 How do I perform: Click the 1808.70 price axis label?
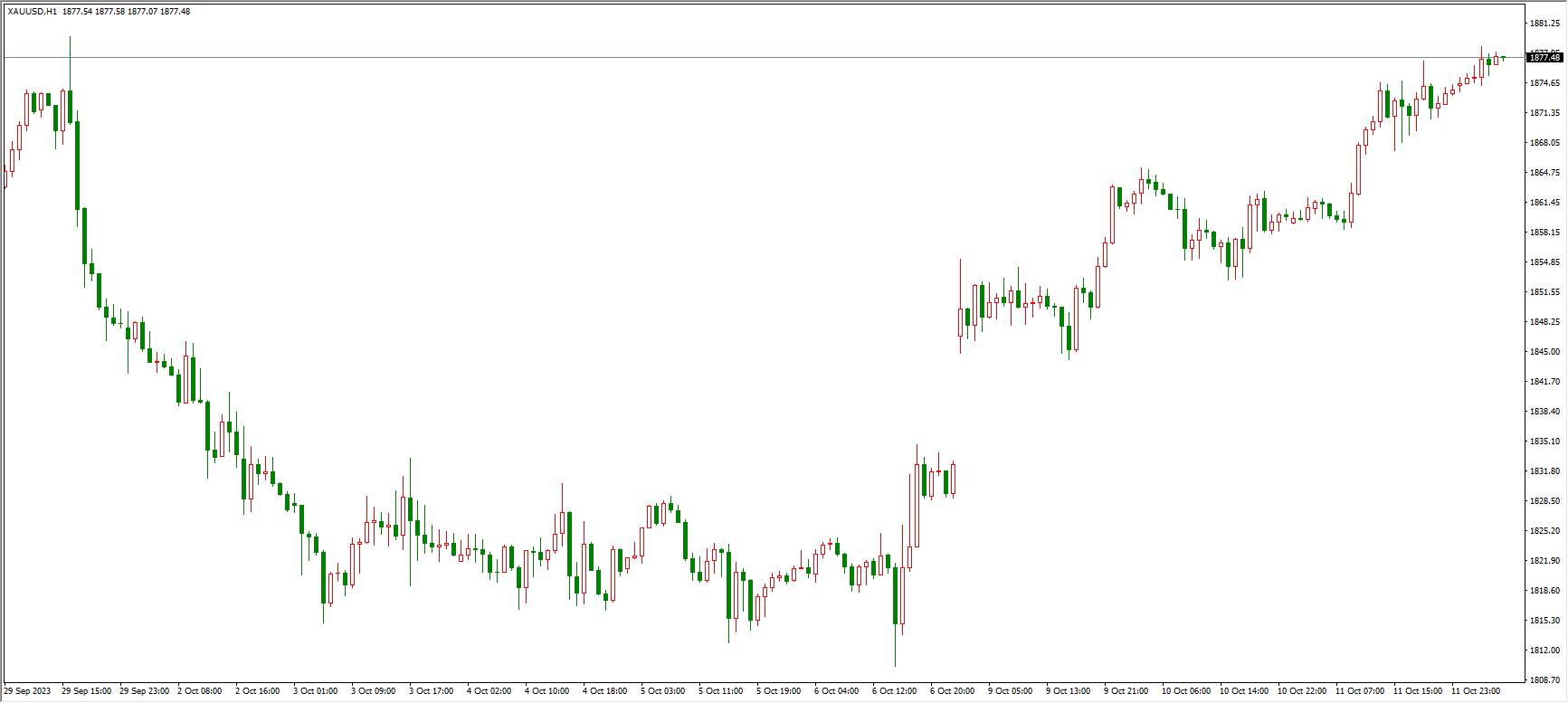[1544, 680]
